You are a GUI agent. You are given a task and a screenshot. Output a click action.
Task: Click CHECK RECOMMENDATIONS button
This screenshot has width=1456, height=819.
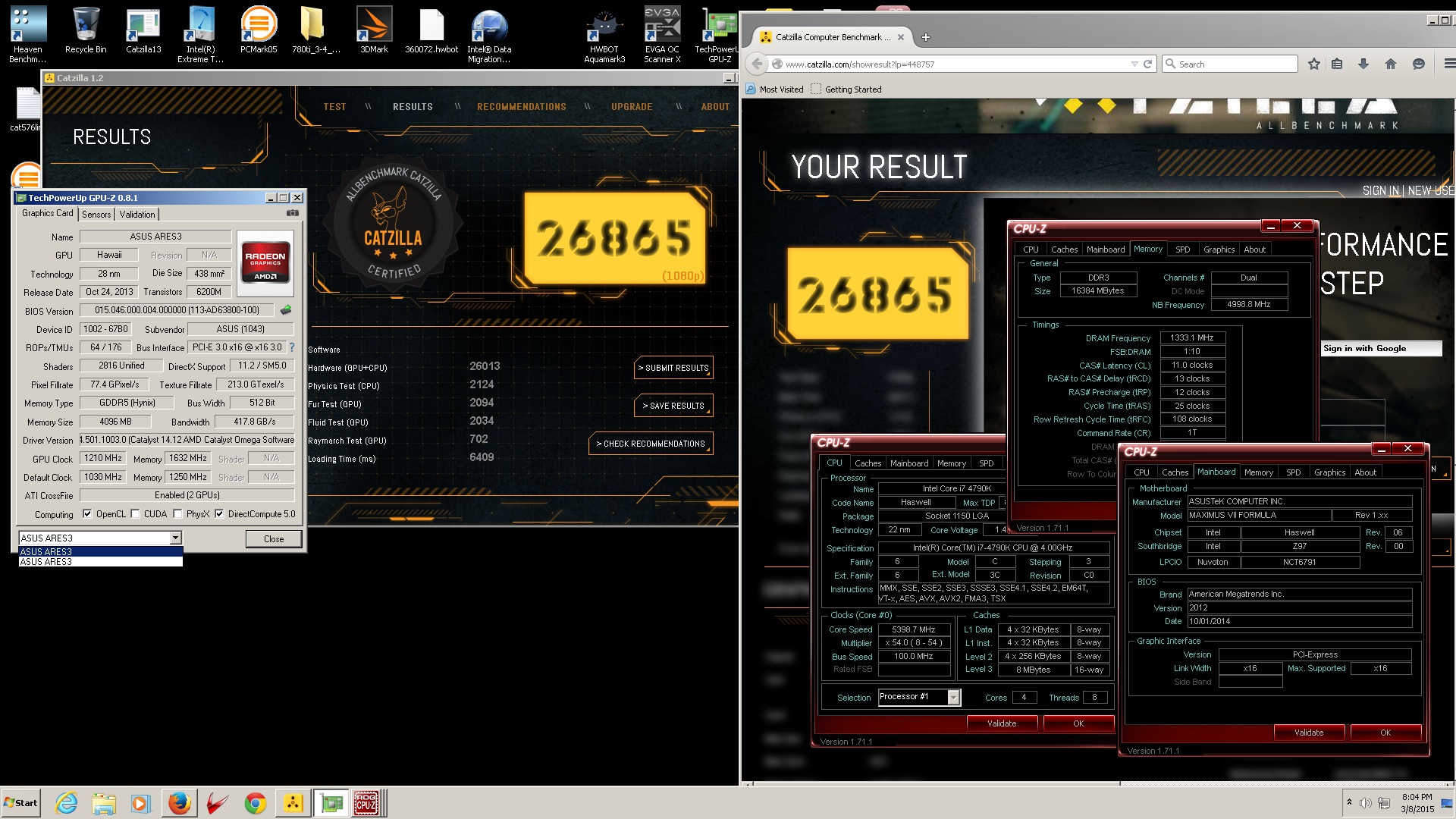pos(651,444)
